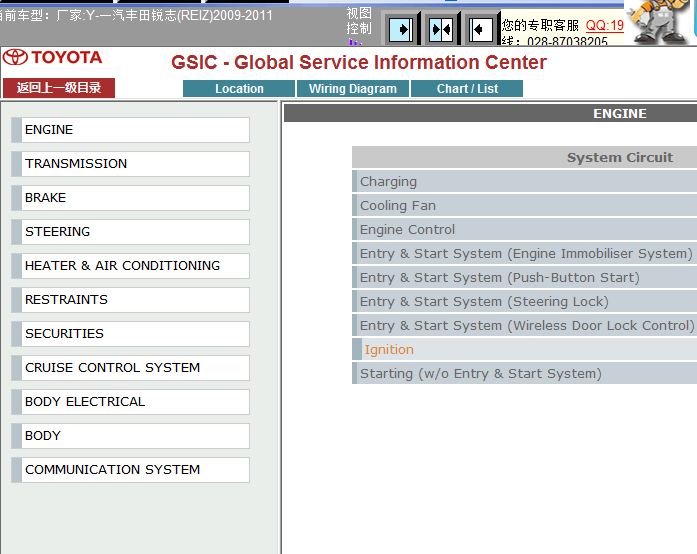Select TRANSMISSION category
The image size is (697, 554).
(x=130, y=164)
